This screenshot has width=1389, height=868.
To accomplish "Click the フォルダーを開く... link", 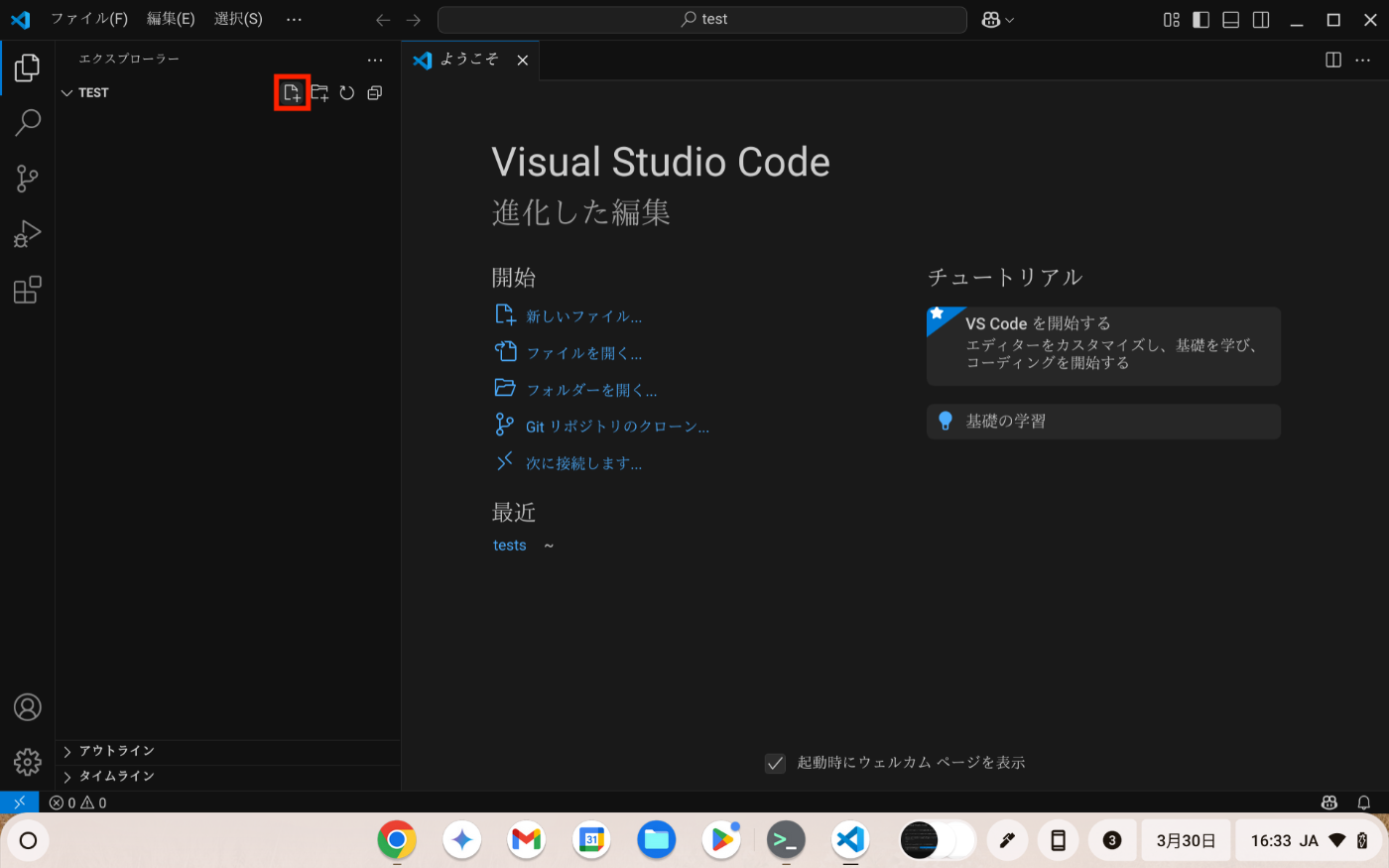I will (591, 390).
